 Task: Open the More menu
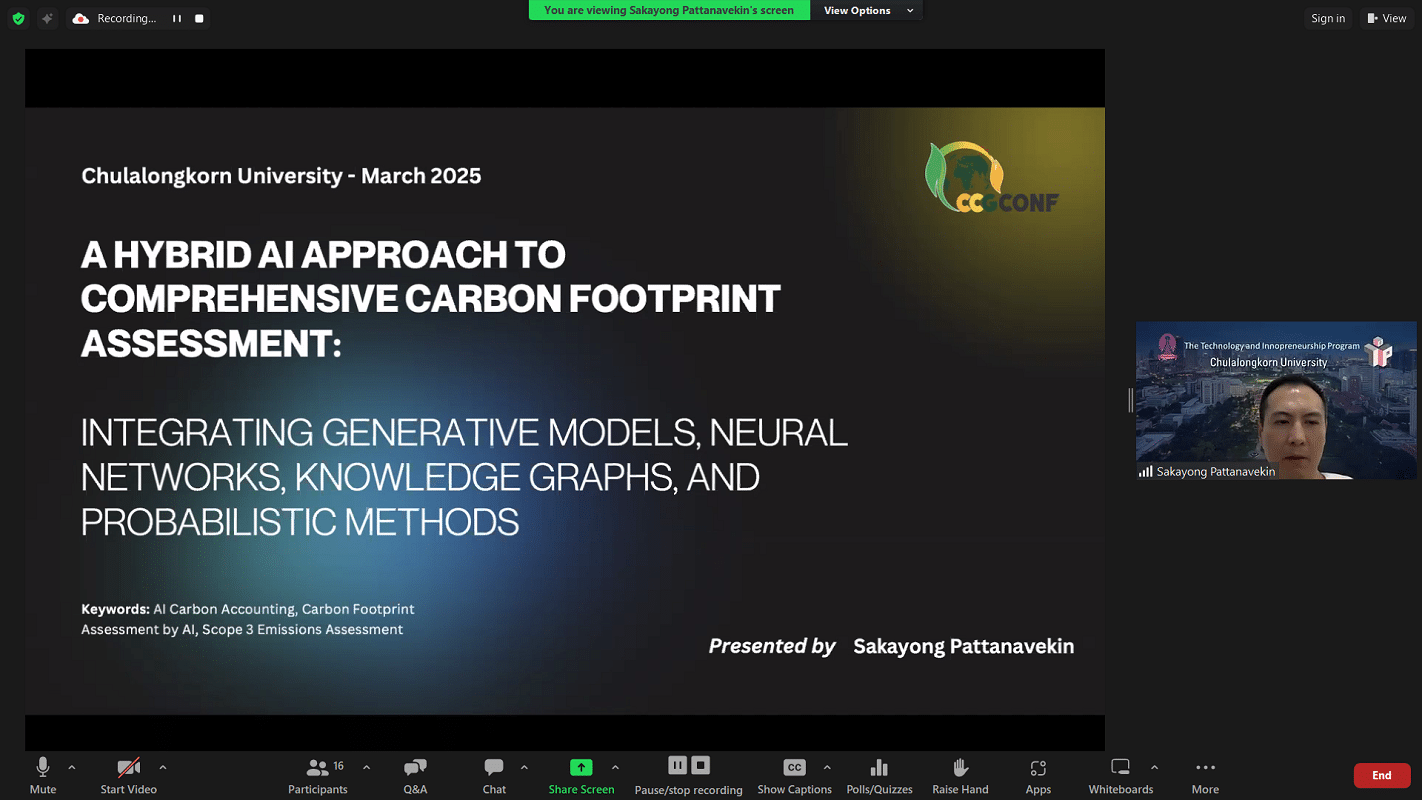point(1205,768)
